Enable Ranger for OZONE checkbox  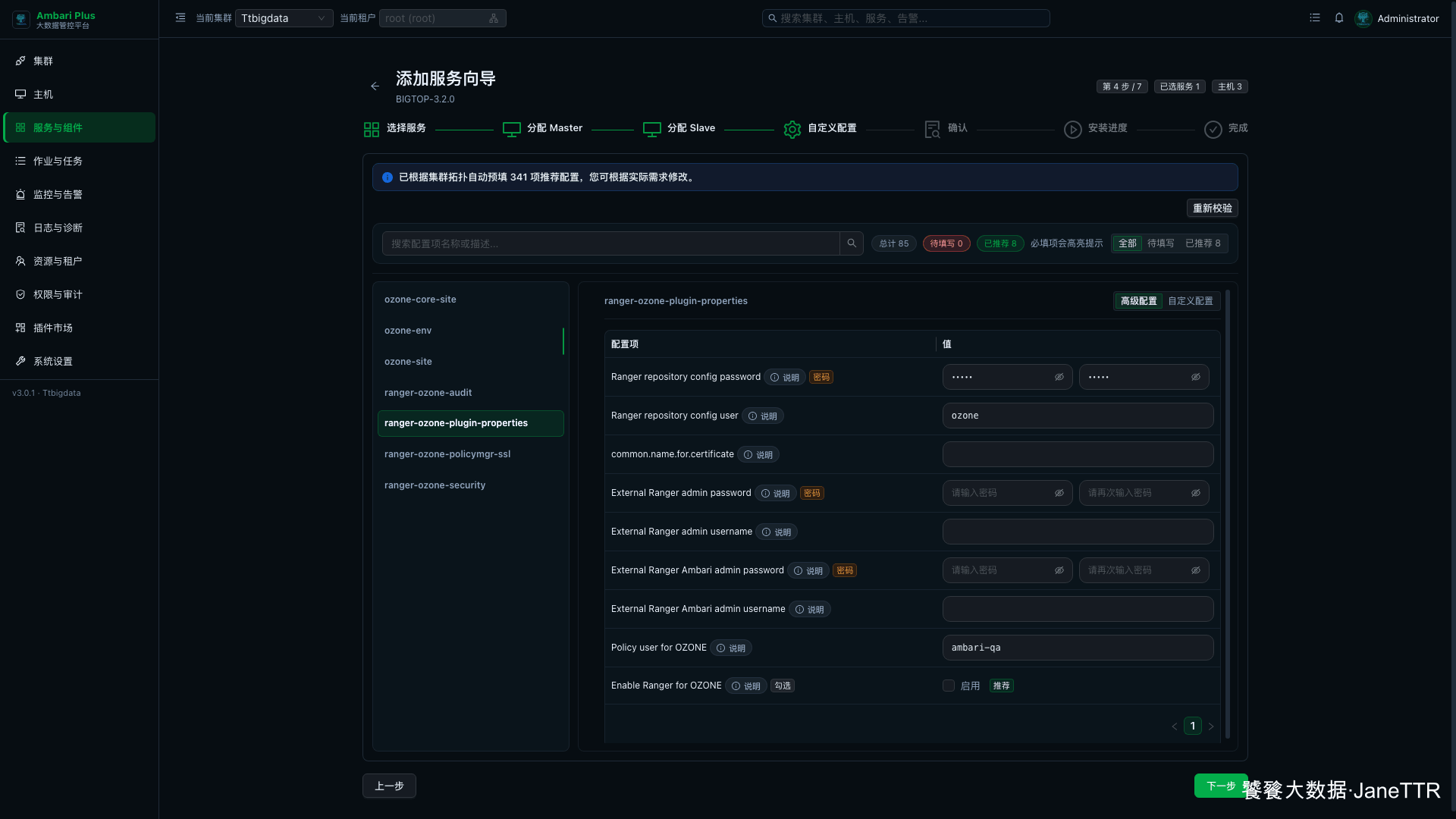coord(949,686)
